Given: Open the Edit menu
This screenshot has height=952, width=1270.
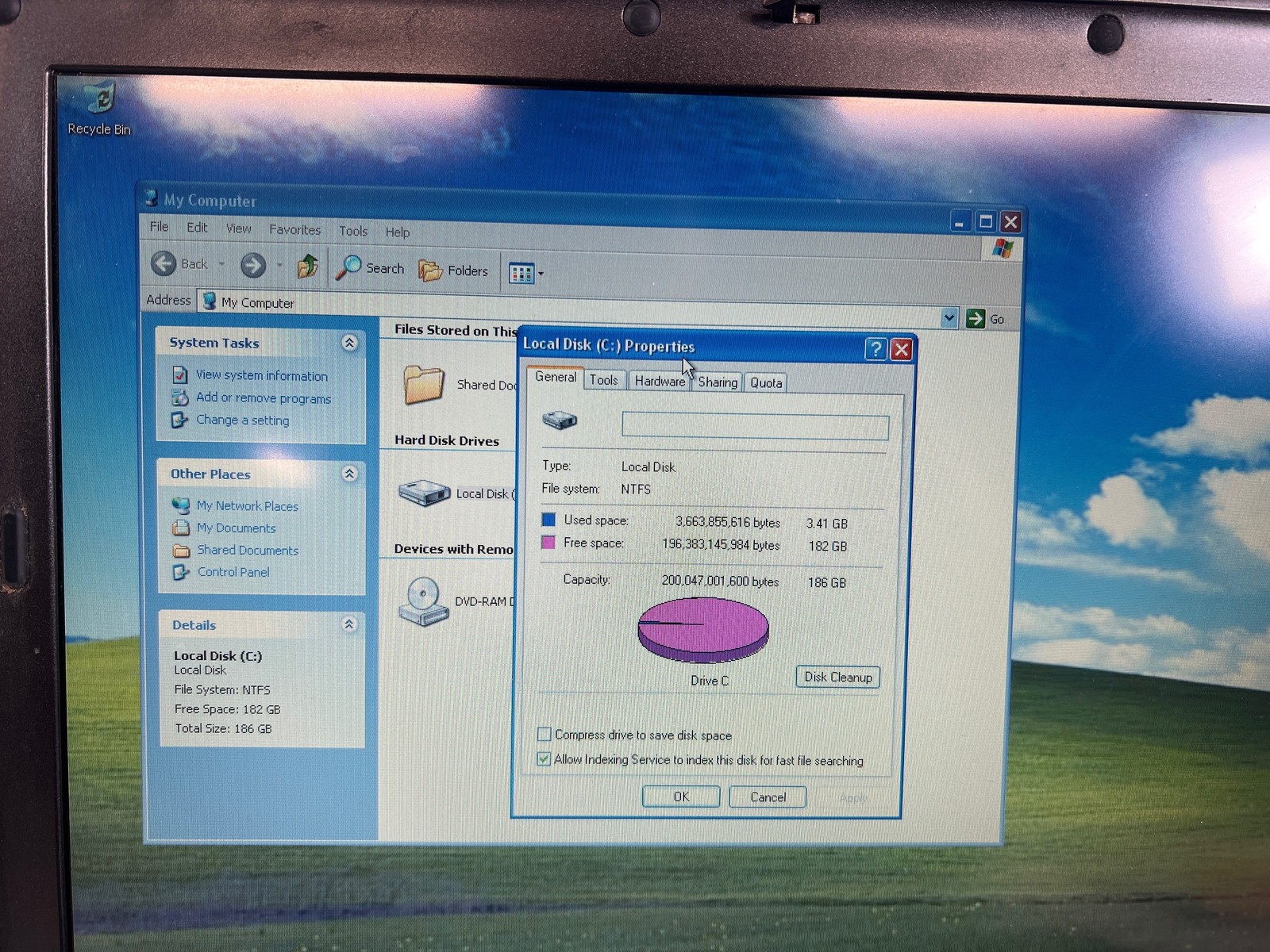Looking at the screenshot, I should coord(197,228).
